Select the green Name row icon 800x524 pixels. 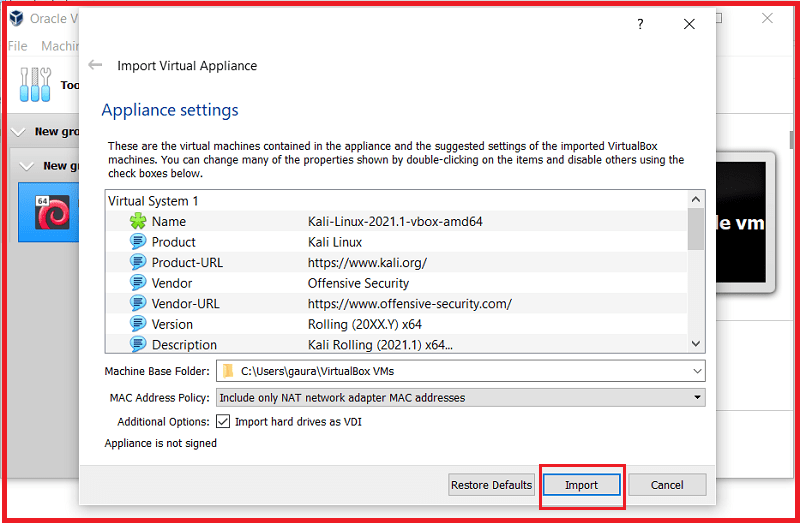point(138,221)
